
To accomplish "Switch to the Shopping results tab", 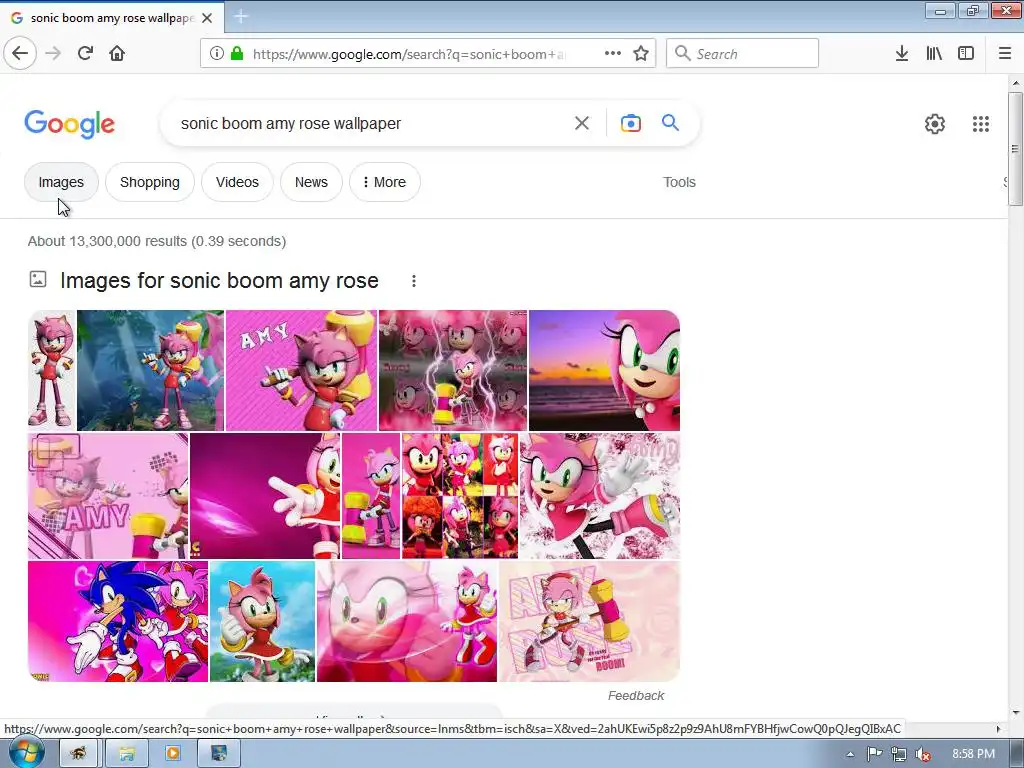I will (x=150, y=182).
